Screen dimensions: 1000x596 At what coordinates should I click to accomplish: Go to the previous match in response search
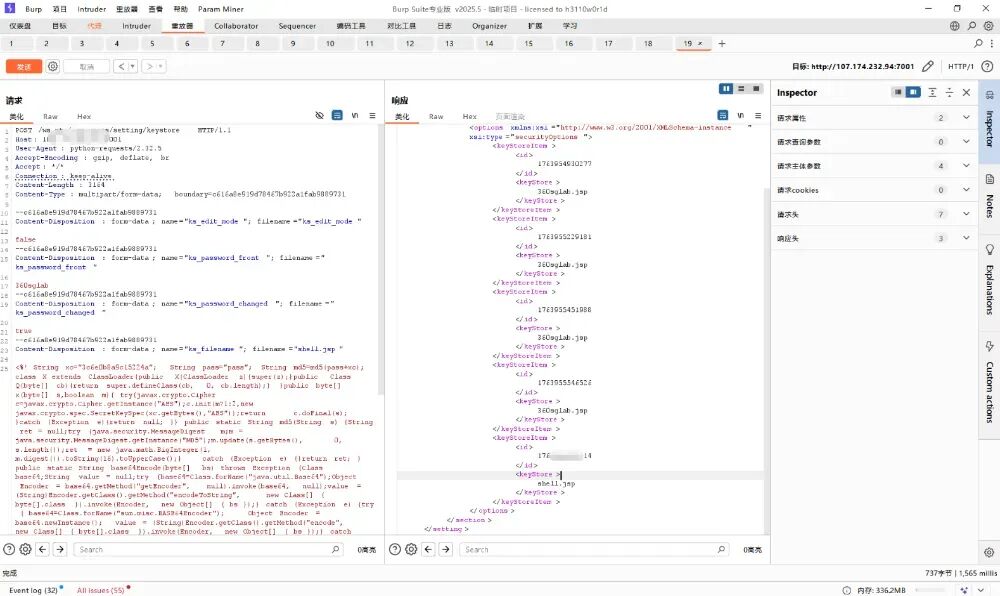pyautogui.click(x=429, y=549)
